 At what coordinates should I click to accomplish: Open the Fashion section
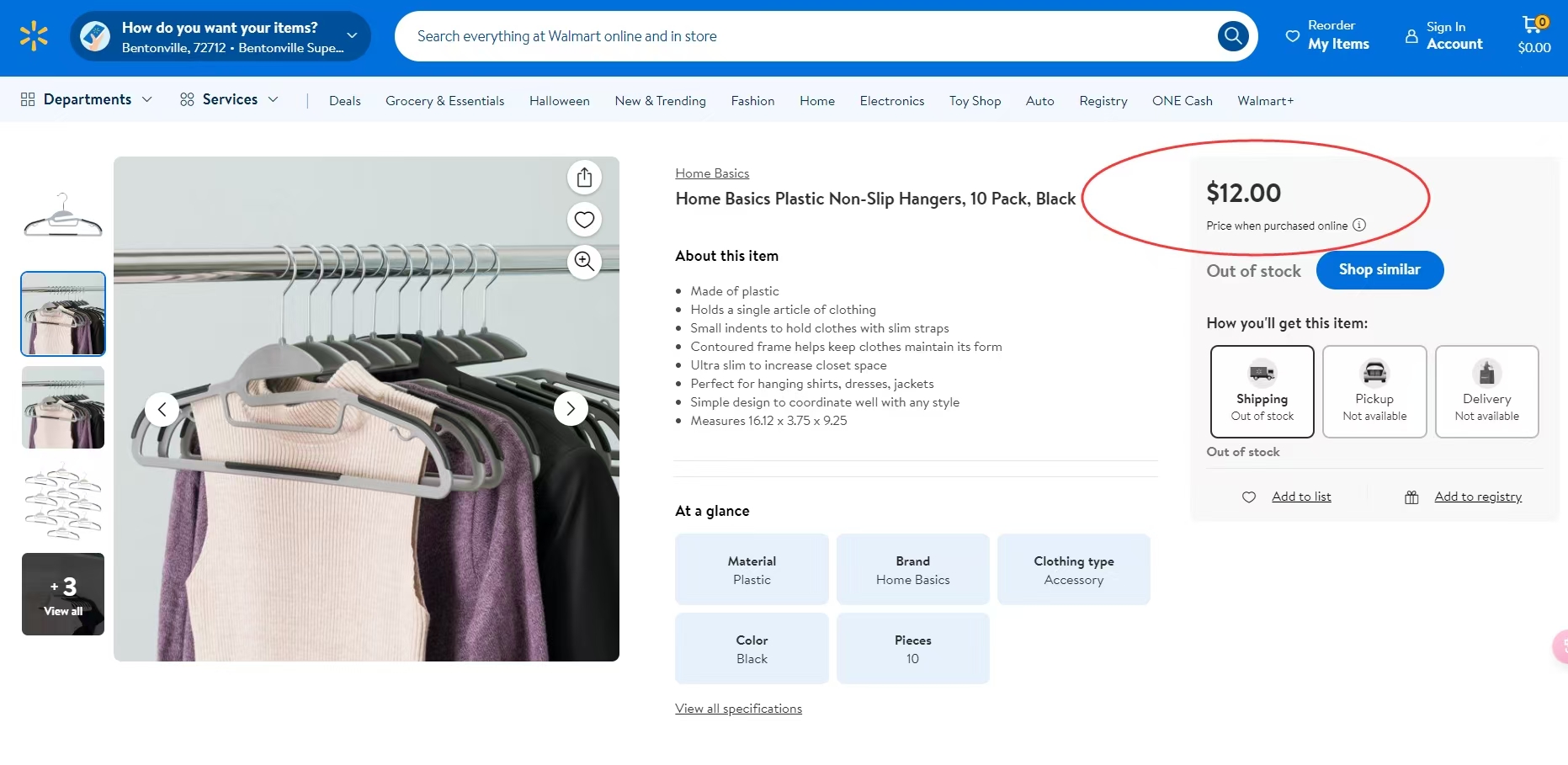pyautogui.click(x=752, y=101)
